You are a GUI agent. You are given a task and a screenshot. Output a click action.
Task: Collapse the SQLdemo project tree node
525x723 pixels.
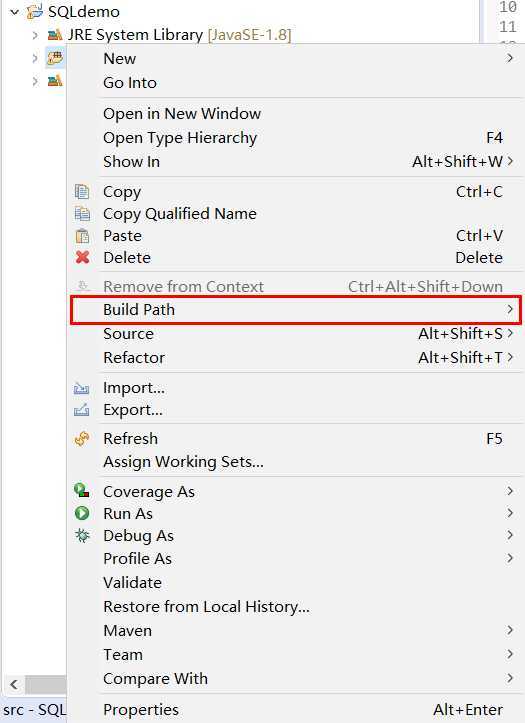pos(15,12)
